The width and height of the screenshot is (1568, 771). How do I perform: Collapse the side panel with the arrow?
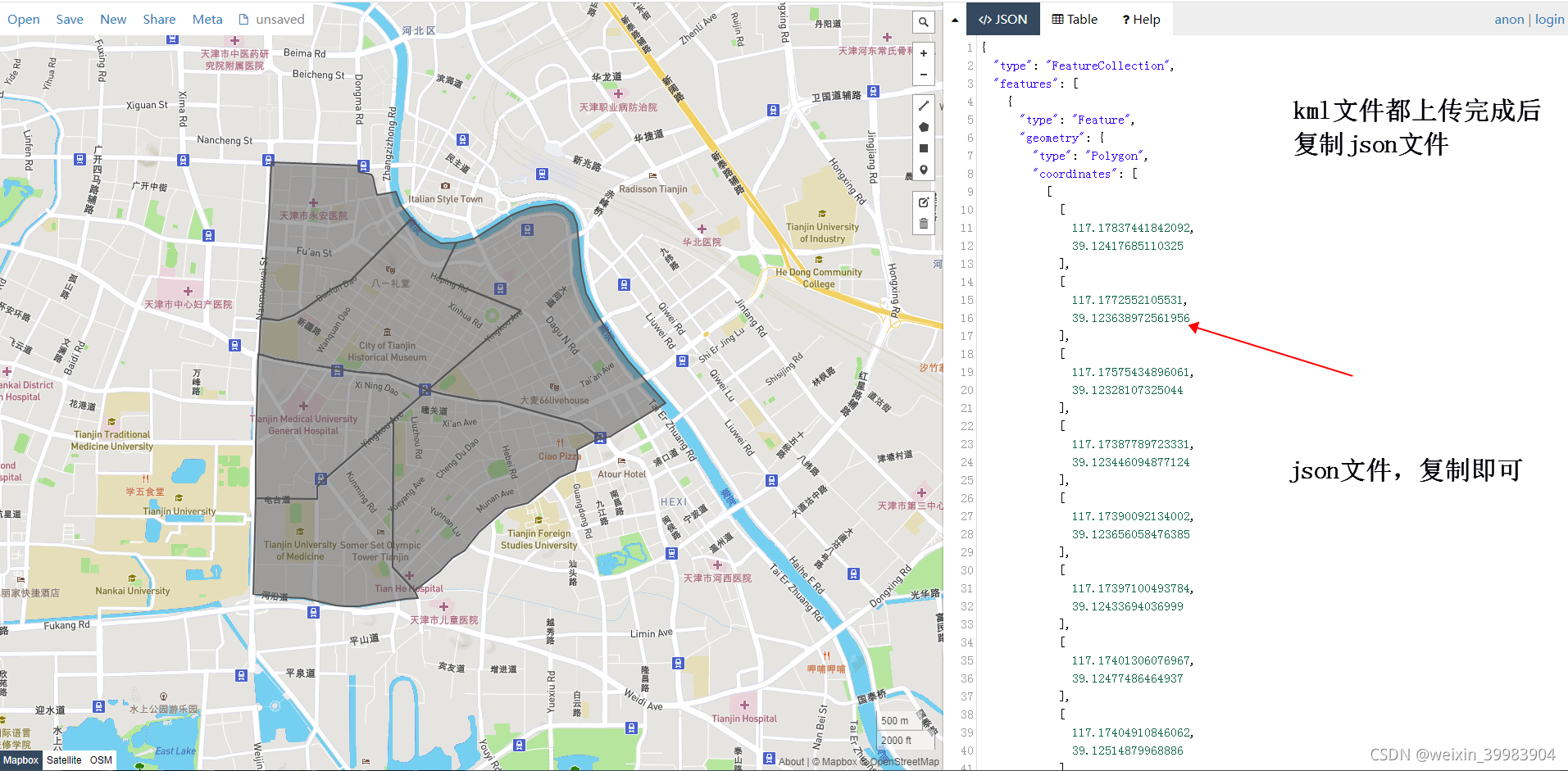955,20
